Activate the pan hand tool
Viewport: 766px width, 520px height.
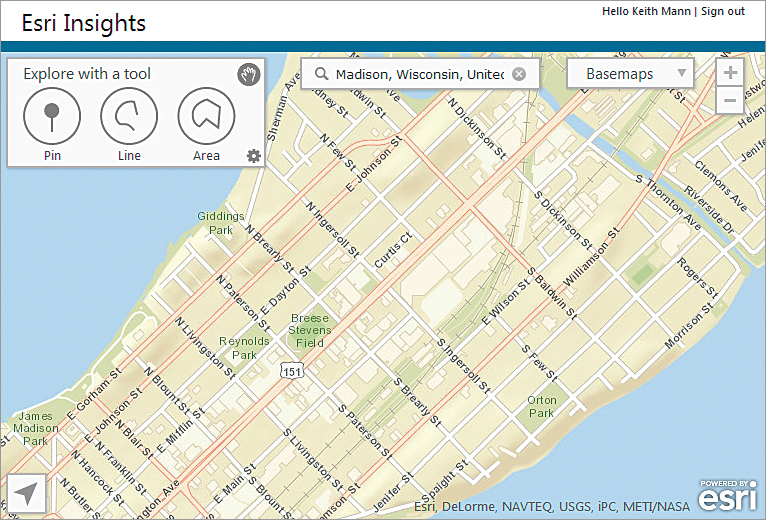pyautogui.click(x=249, y=74)
